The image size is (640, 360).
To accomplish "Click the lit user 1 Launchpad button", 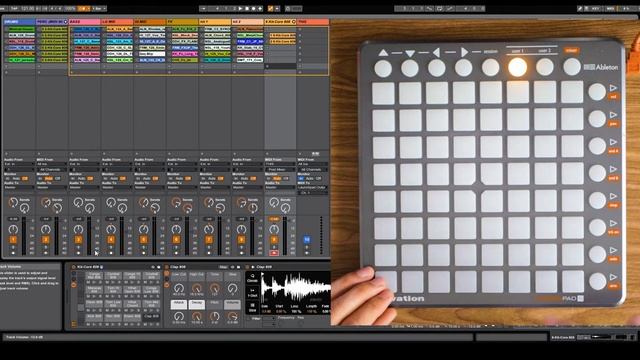I will [x=517, y=68].
